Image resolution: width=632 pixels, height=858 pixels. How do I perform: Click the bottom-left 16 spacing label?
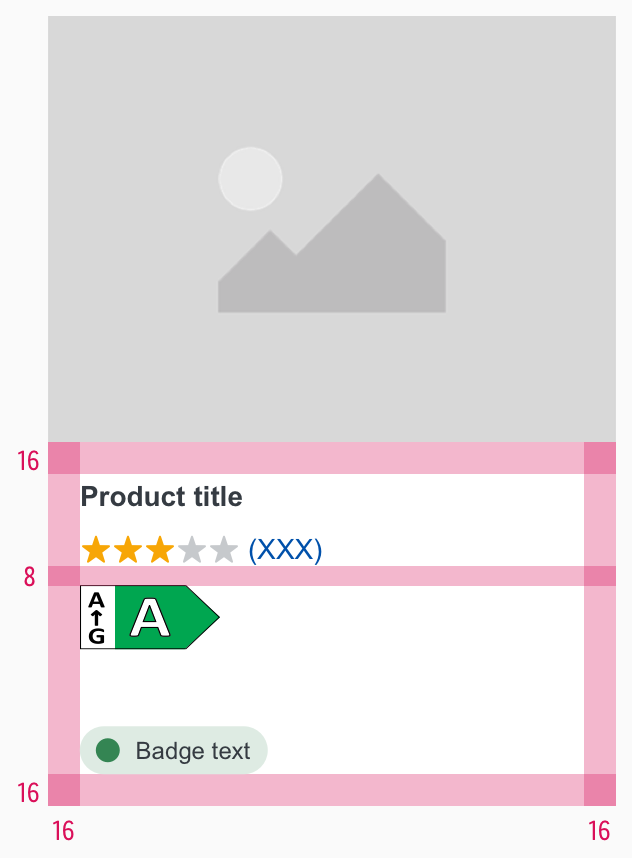pyautogui.click(x=63, y=831)
